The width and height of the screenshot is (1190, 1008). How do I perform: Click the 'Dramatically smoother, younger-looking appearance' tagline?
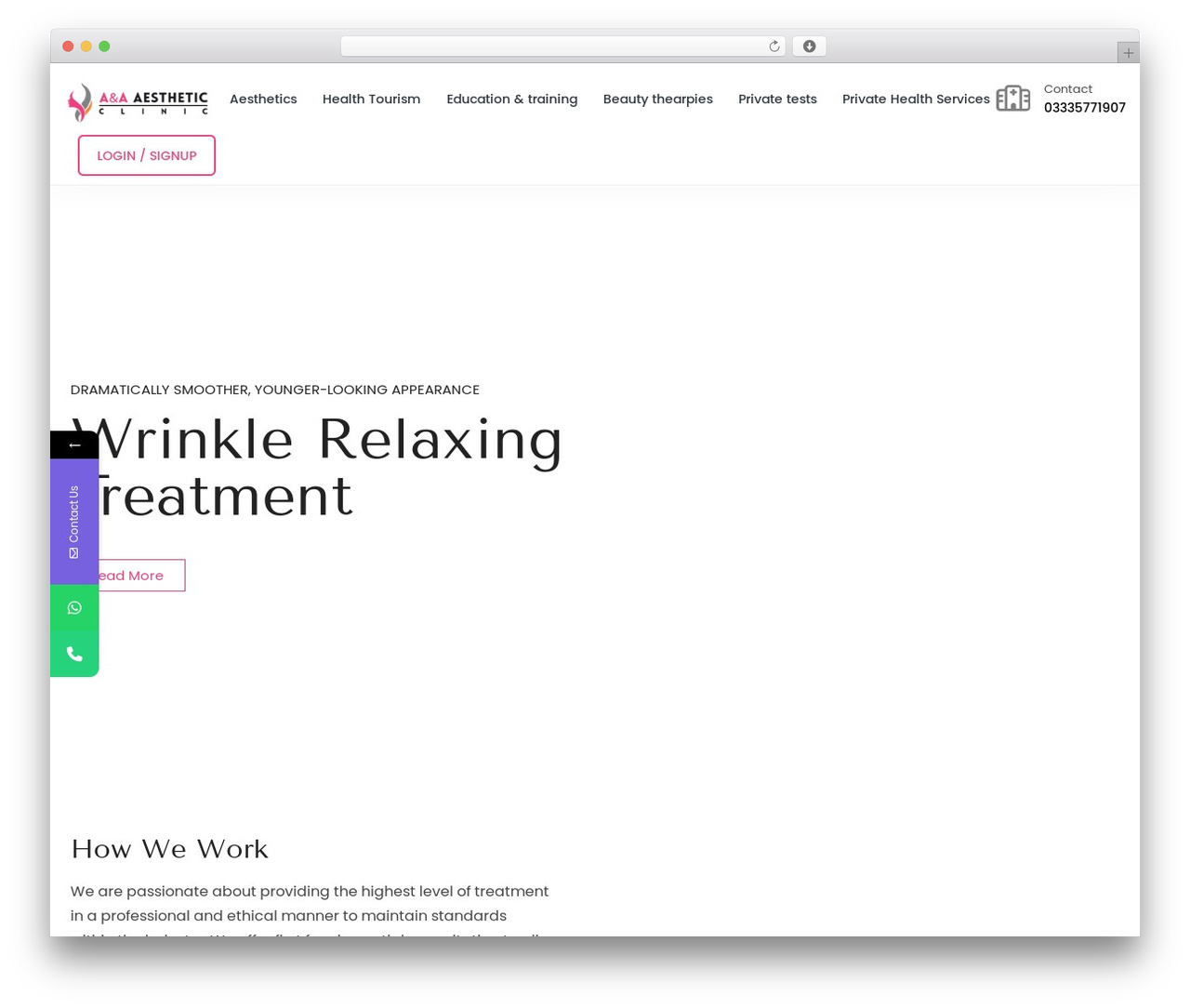[275, 390]
